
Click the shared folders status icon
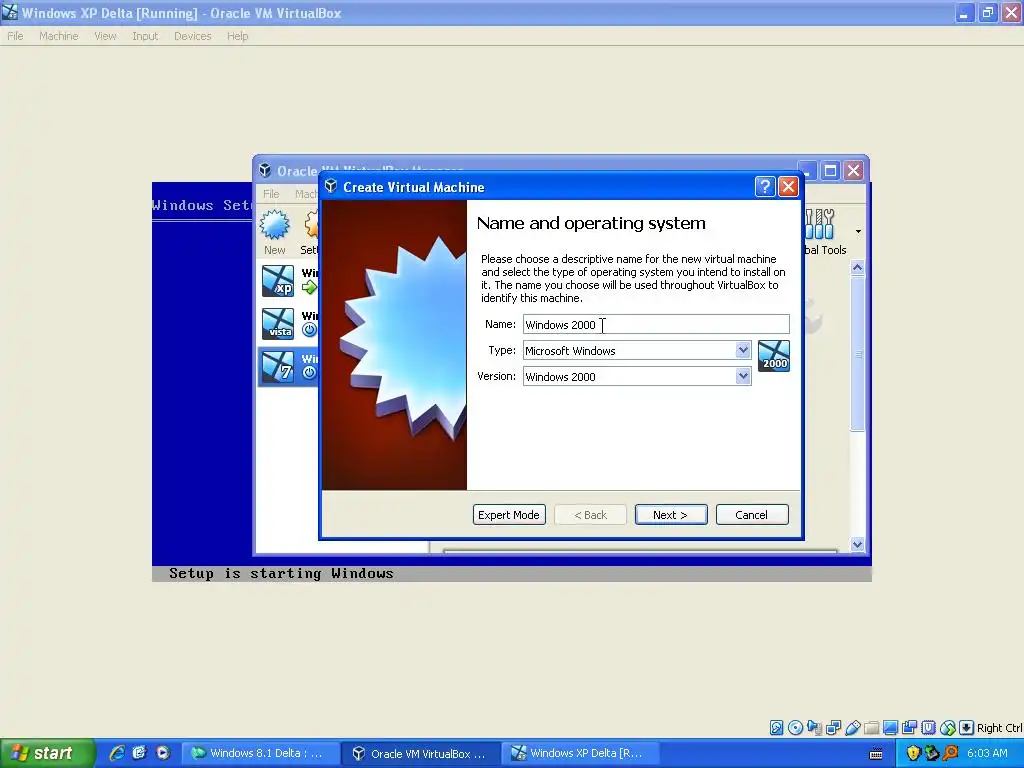pyautogui.click(x=871, y=728)
